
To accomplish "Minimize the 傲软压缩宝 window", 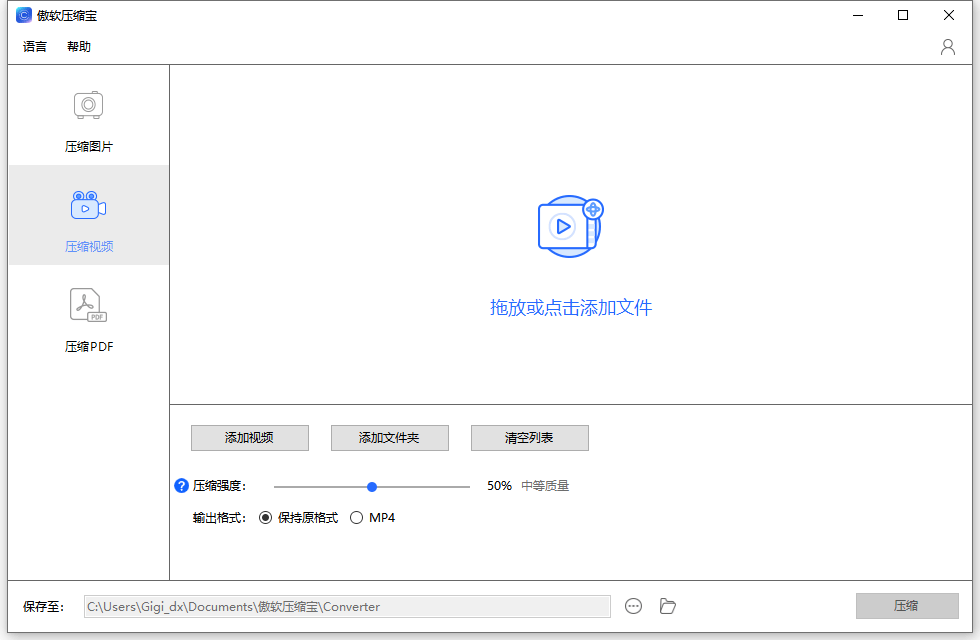I will [x=858, y=15].
